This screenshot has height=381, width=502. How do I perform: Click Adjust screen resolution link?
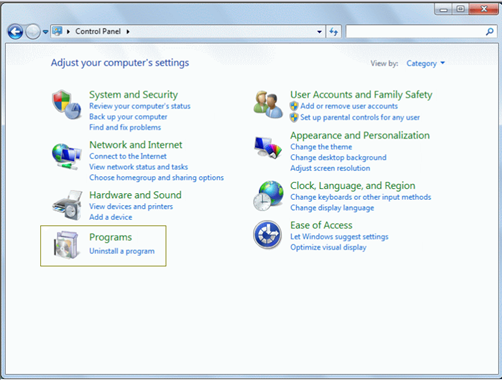pos(330,168)
